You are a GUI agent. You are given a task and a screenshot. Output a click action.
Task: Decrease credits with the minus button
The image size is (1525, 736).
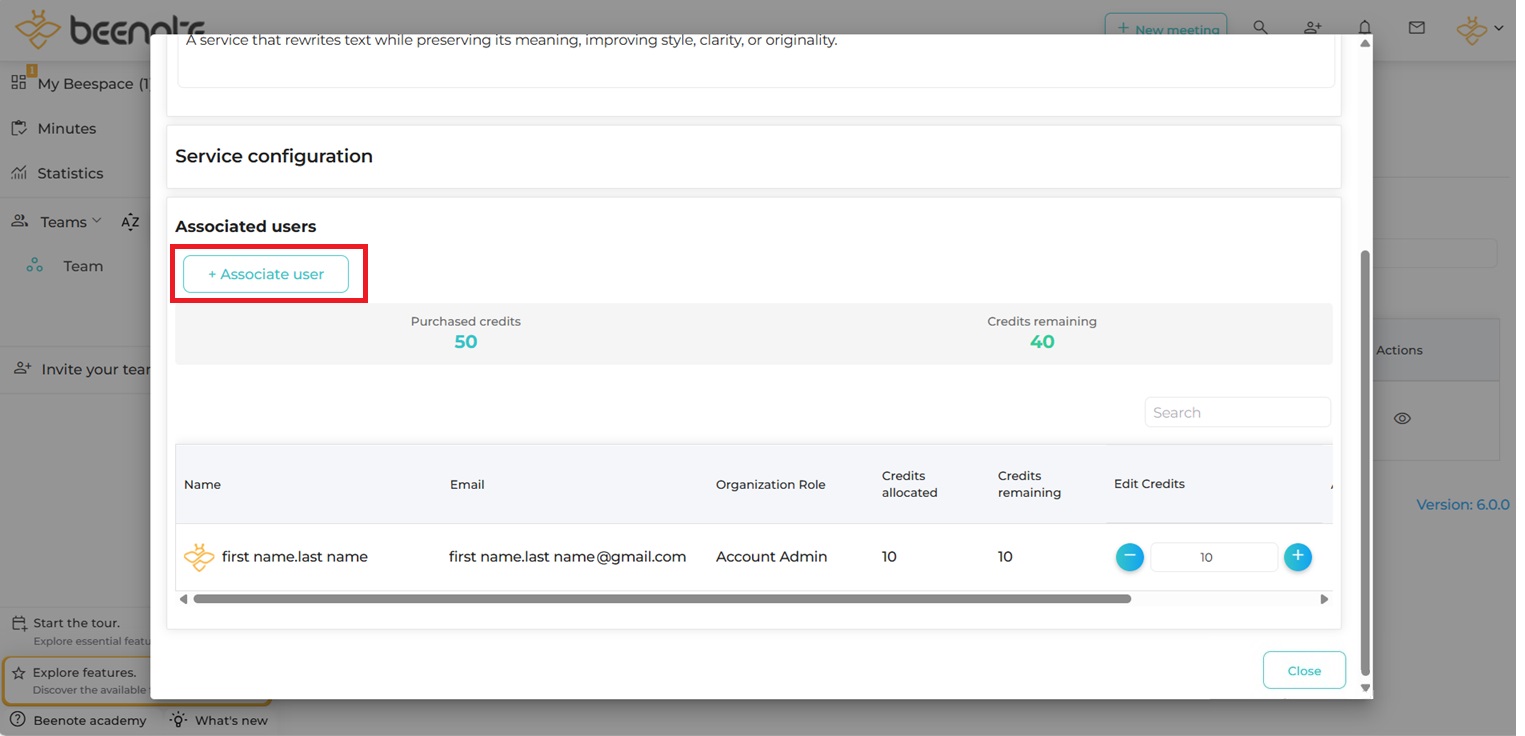tap(1129, 557)
